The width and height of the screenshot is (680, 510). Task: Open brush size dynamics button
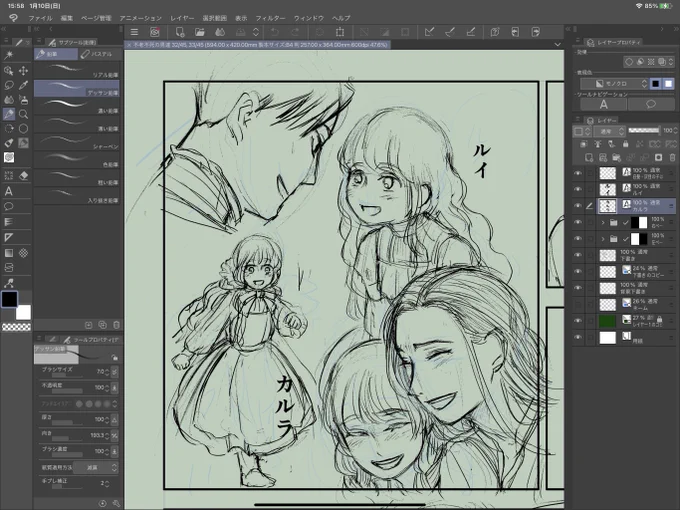tap(114, 372)
